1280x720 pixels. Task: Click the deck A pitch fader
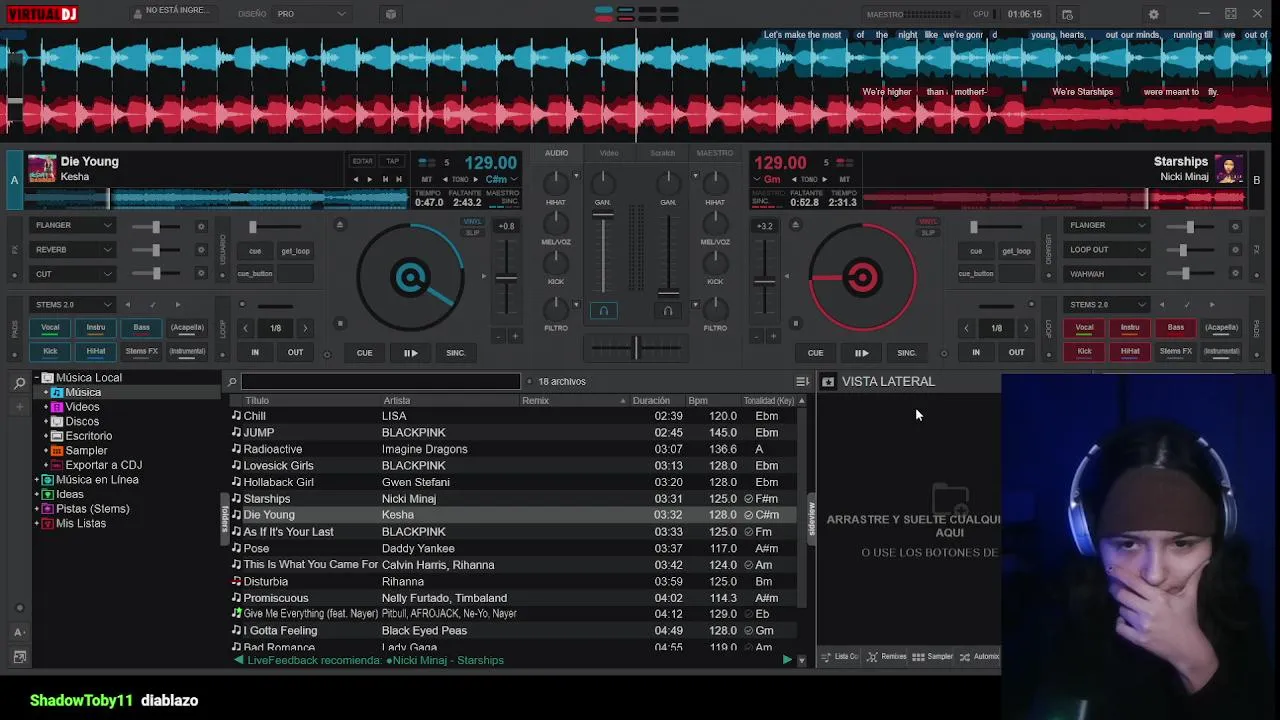coord(508,278)
